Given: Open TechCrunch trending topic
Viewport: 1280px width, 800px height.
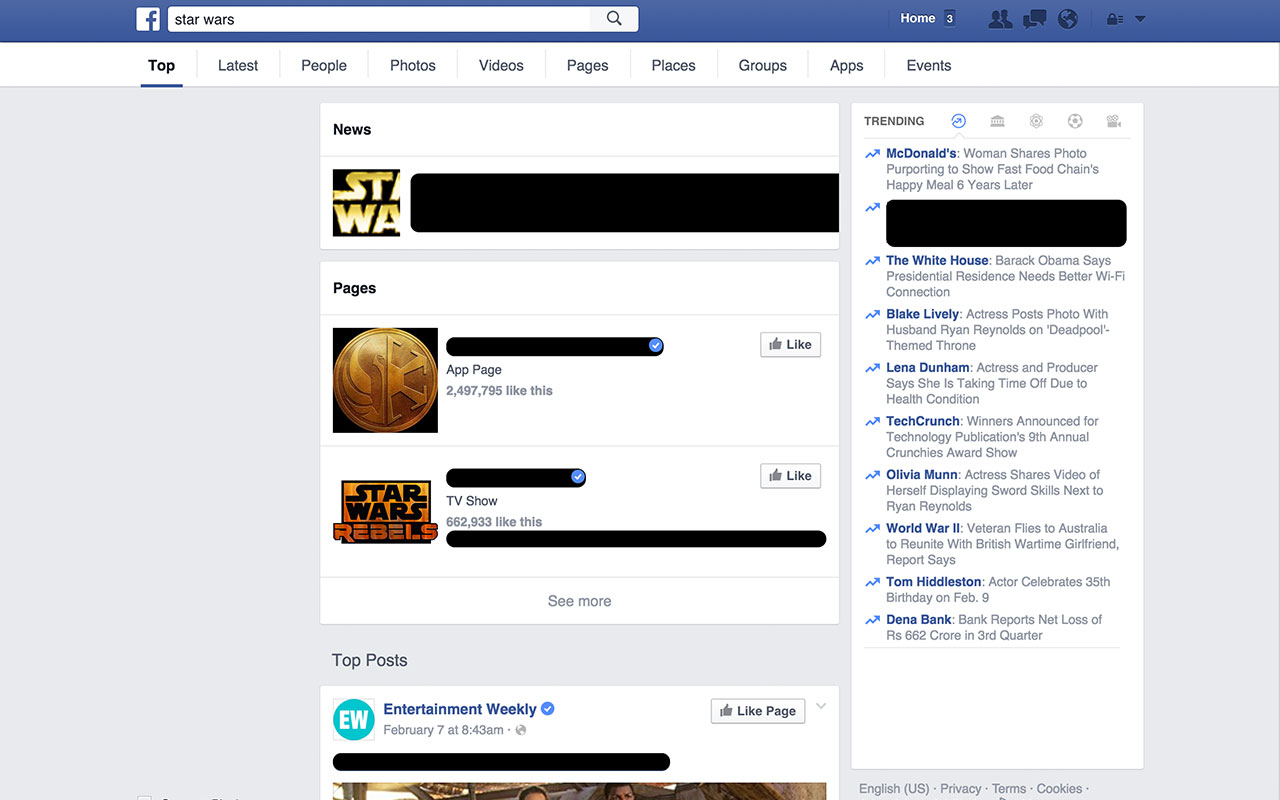Looking at the screenshot, I should (923, 421).
